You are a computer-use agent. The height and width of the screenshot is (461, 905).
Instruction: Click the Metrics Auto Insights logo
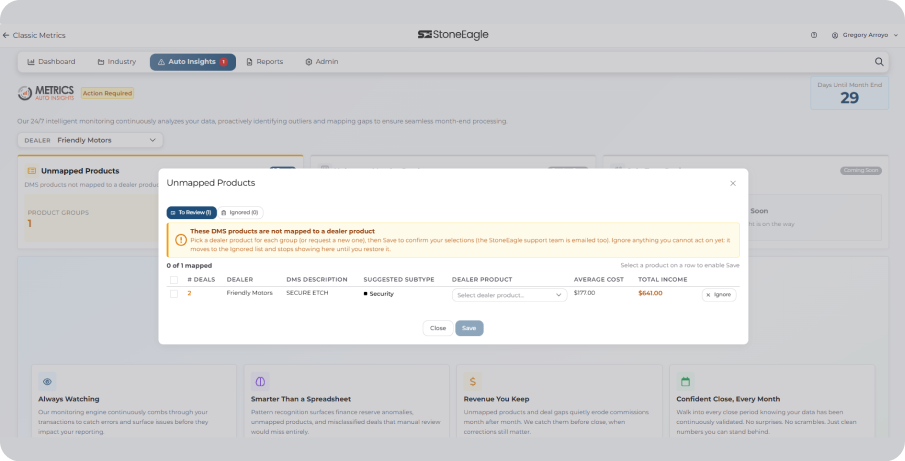(46, 92)
